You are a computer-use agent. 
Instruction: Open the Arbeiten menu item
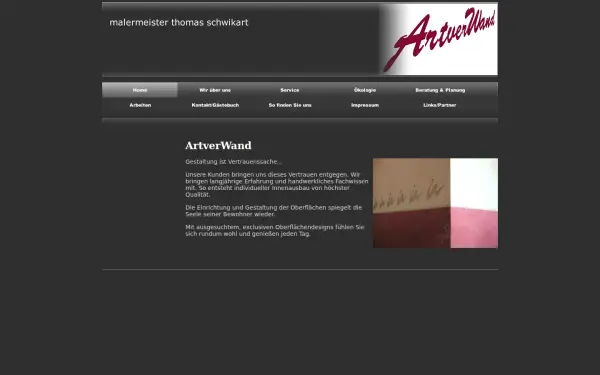click(140, 105)
